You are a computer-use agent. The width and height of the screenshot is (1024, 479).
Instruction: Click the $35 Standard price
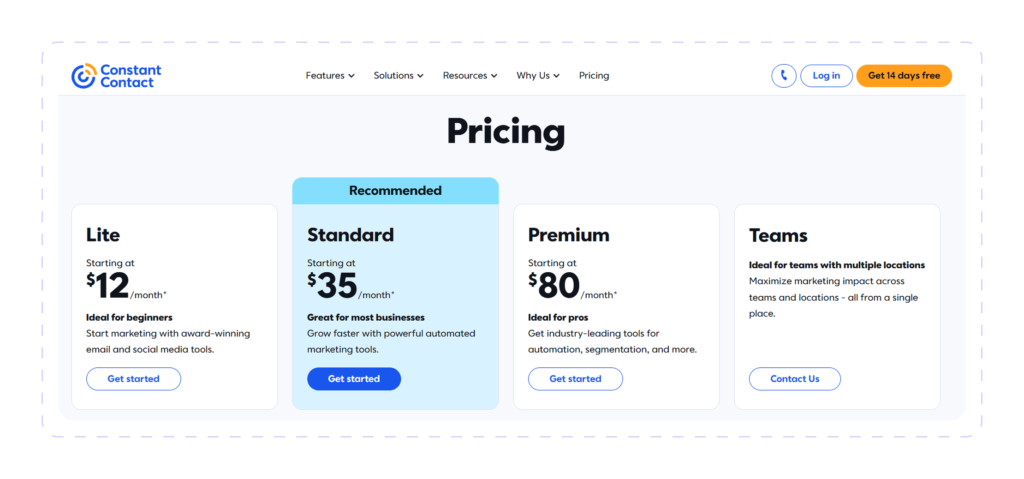tap(333, 286)
